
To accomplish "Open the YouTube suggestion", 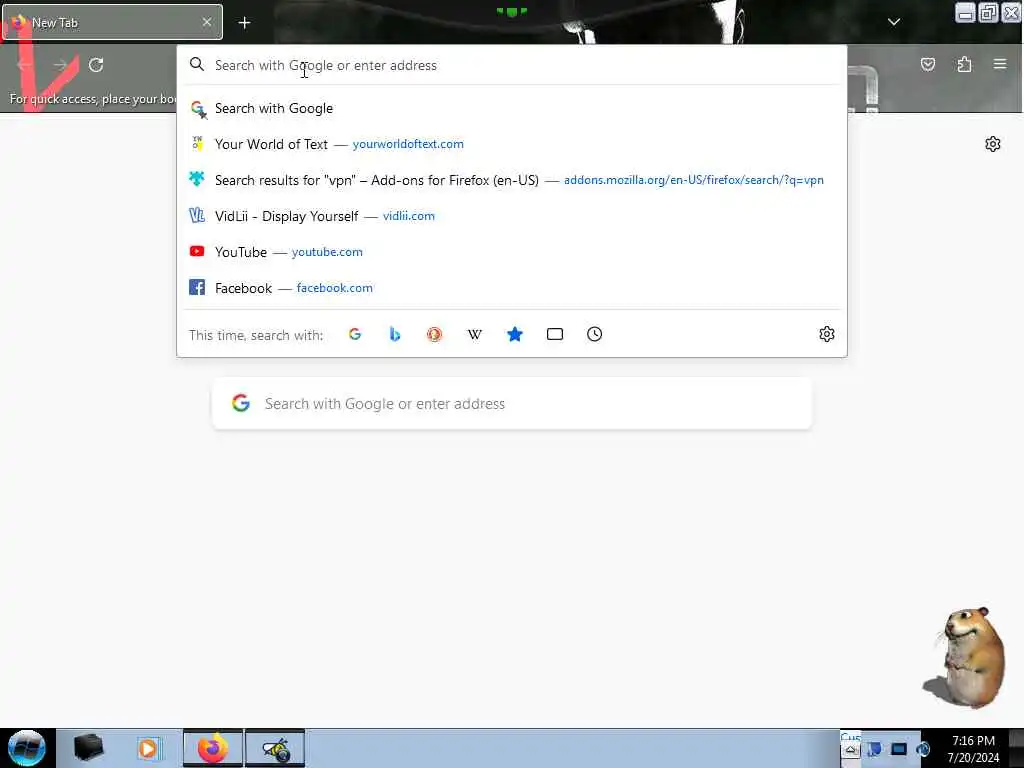I will [x=511, y=252].
